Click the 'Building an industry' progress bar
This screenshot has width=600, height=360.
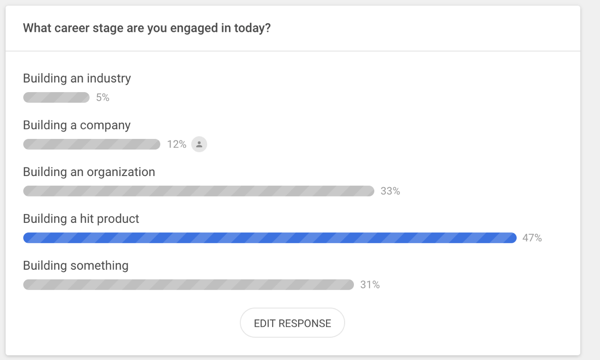click(x=56, y=97)
